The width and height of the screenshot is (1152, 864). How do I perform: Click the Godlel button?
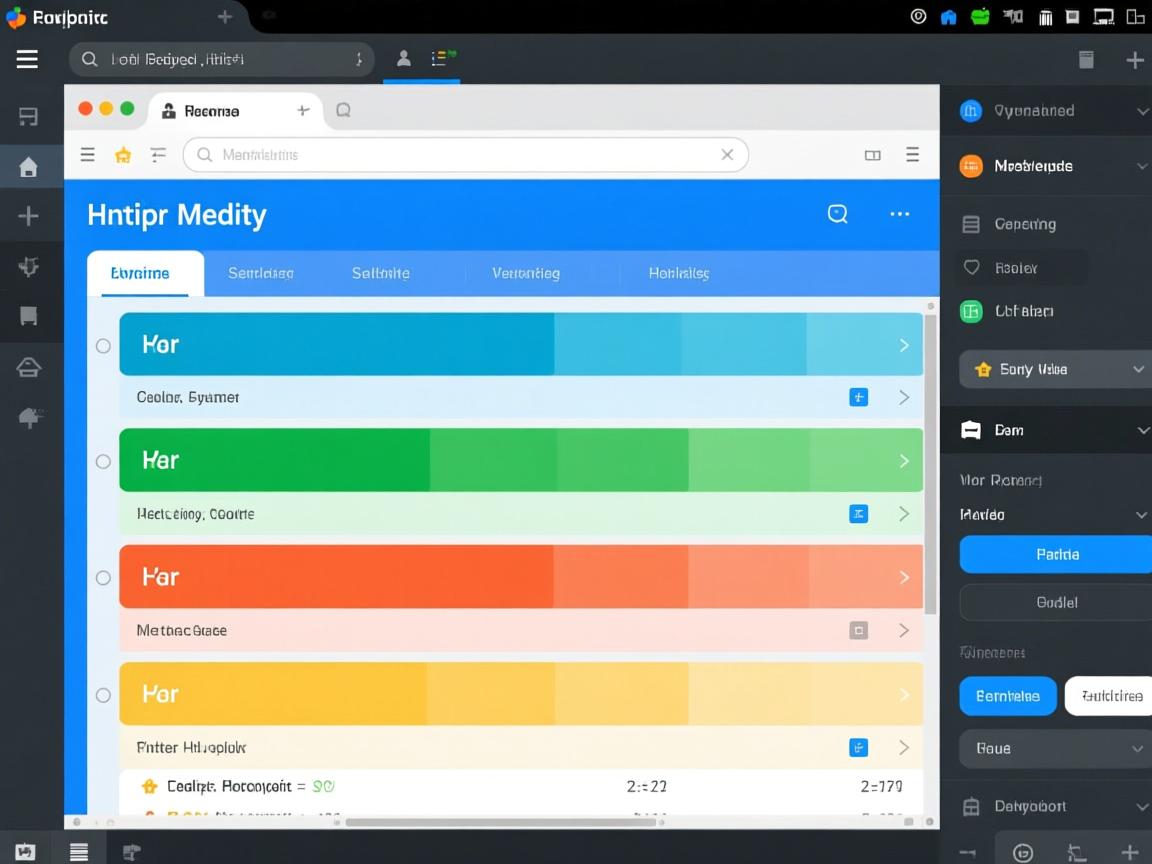click(x=1055, y=602)
